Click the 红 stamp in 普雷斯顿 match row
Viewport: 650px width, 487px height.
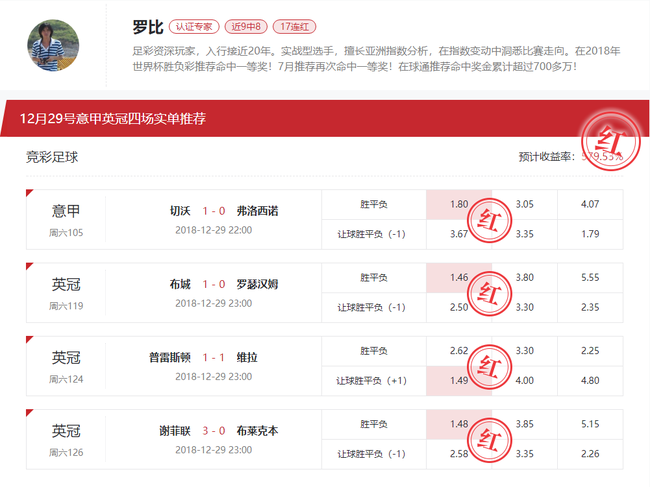[x=490, y=367]
